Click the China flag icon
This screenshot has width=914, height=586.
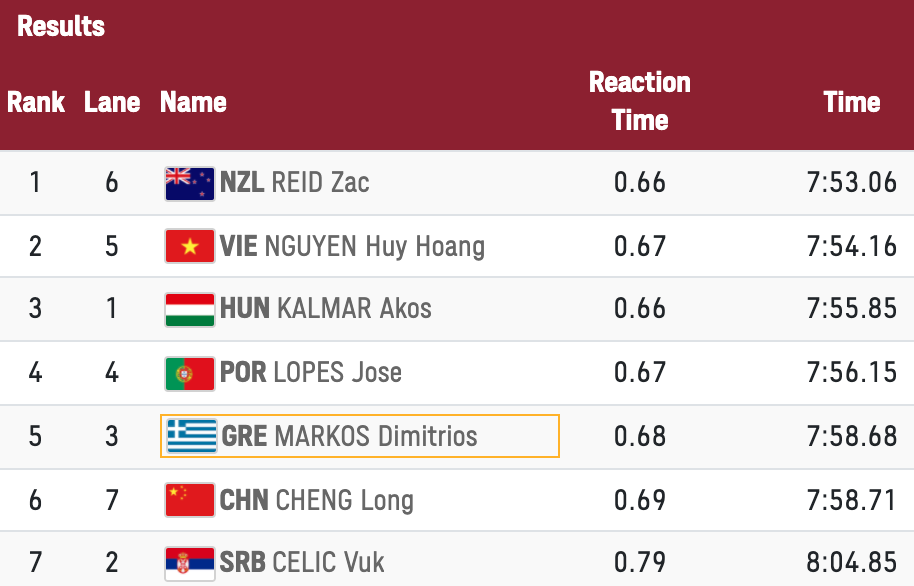[x=189, y=500]
